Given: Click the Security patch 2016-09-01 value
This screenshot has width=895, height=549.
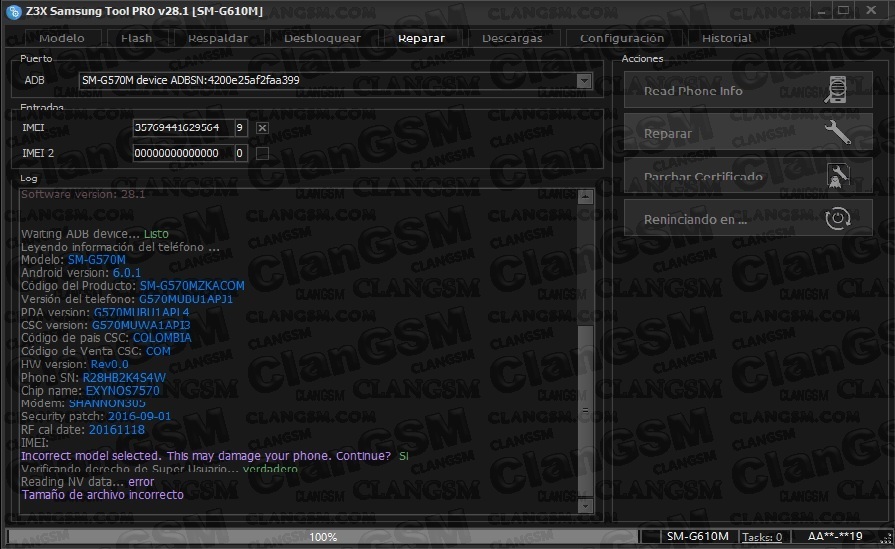Looking at the screenshot, I should pyautogui.click(x=139, y=417).
